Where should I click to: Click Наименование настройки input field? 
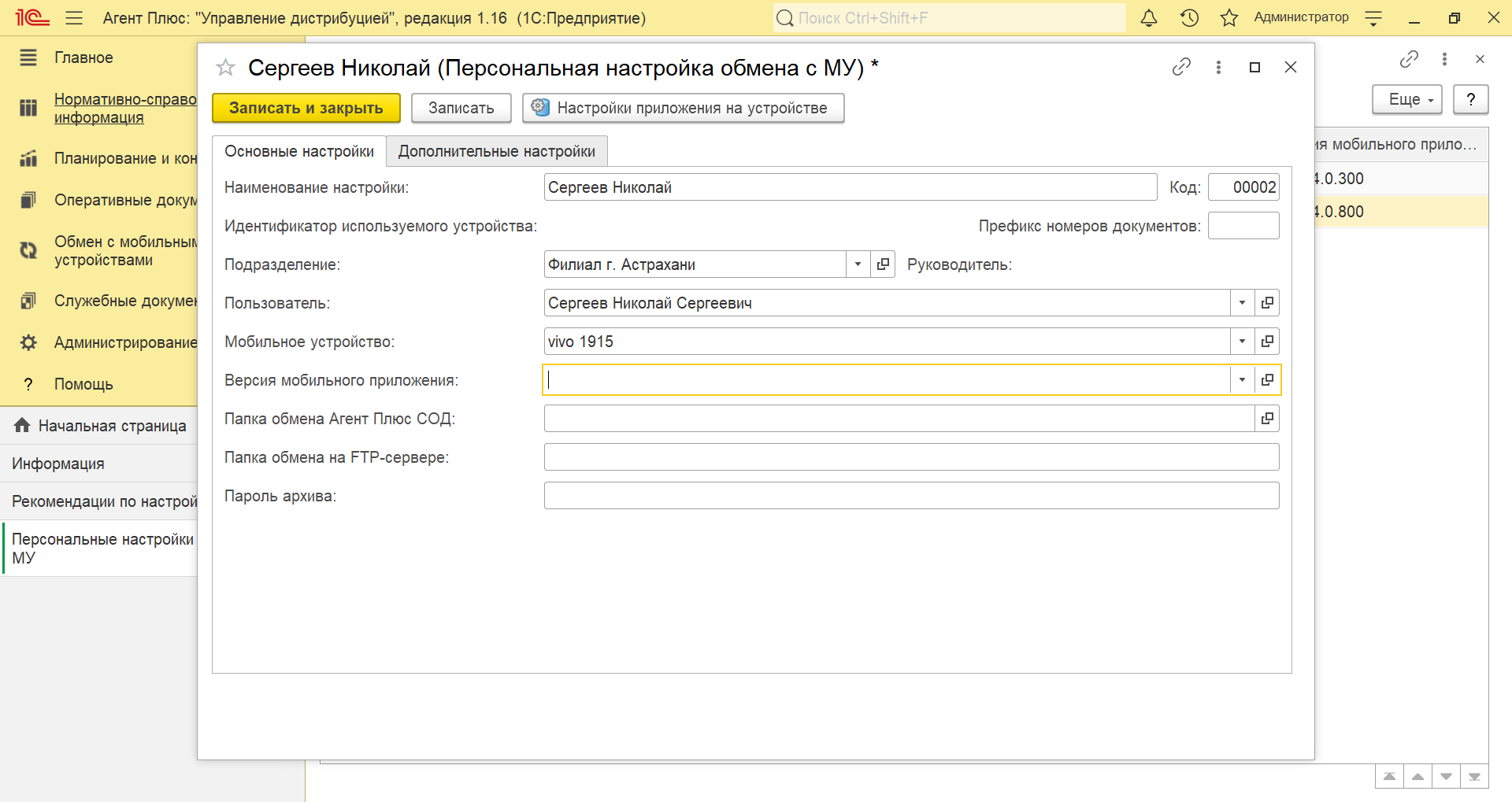pos(850,187)
